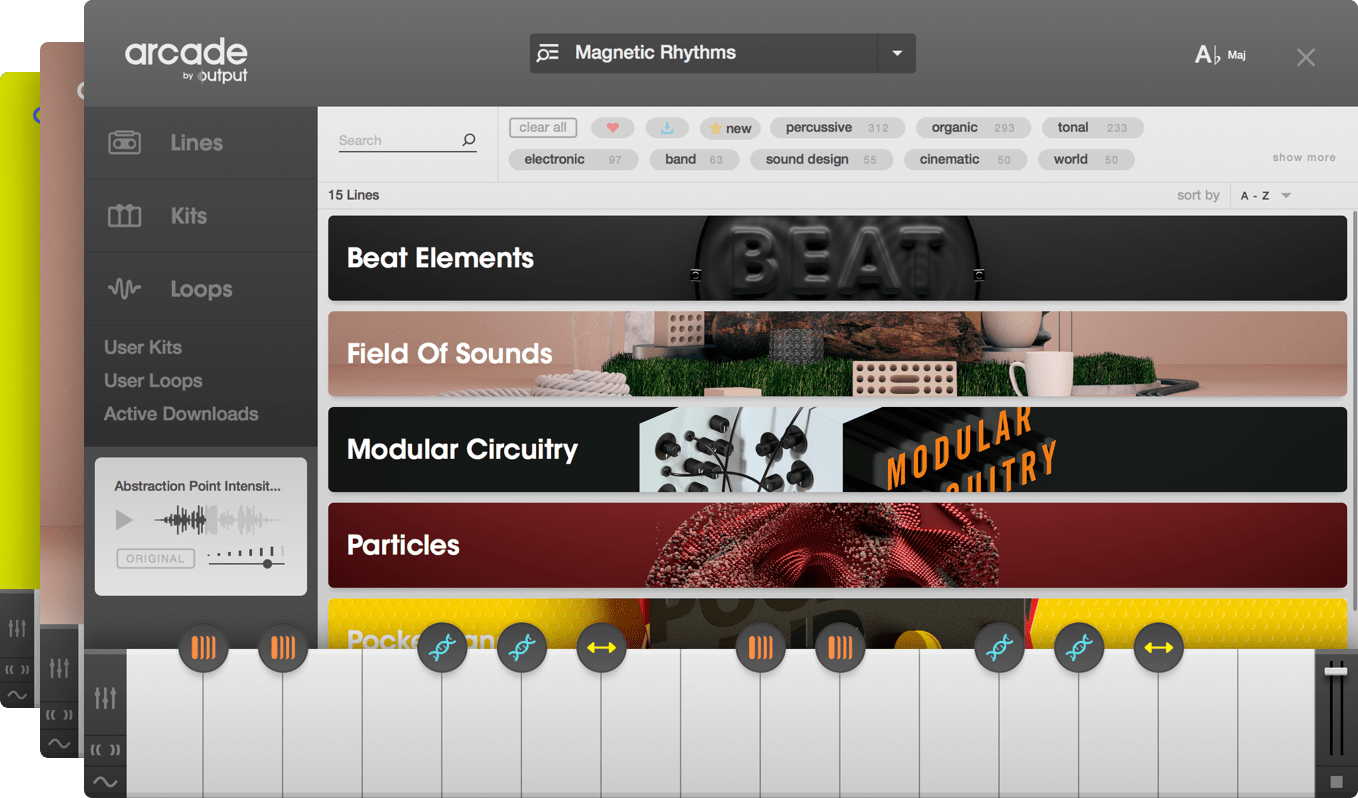Change the A♭ Maj key setting
This screenshot has width=1358, height=798.
[1220, 55]
